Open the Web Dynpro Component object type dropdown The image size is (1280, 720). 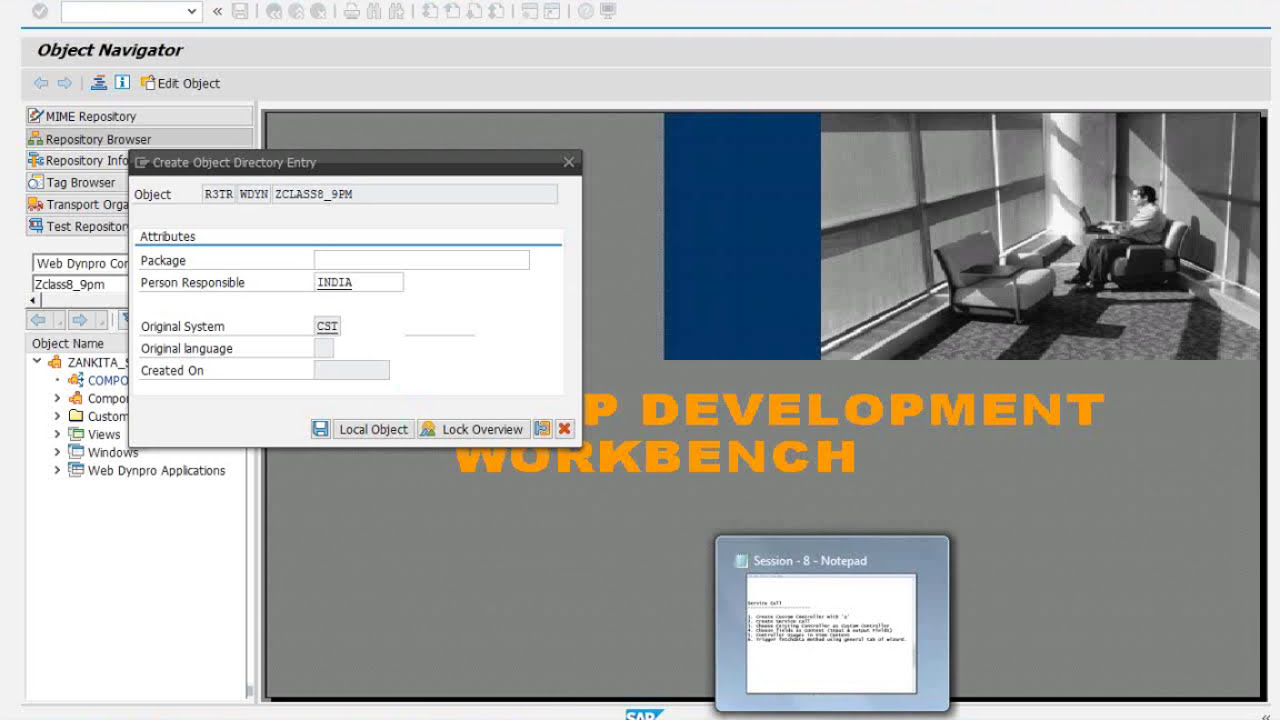(82, 263)
